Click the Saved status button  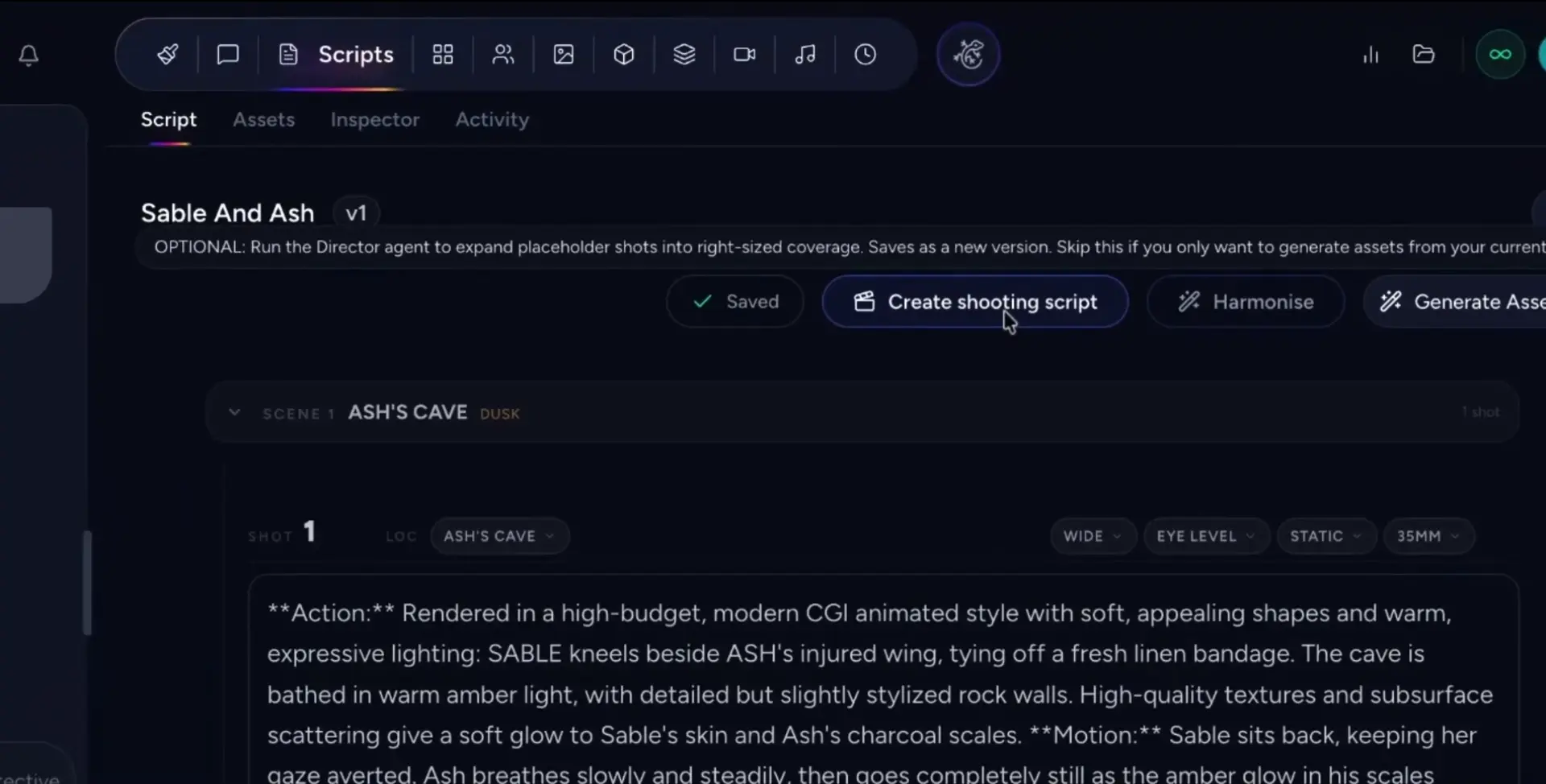734,302
